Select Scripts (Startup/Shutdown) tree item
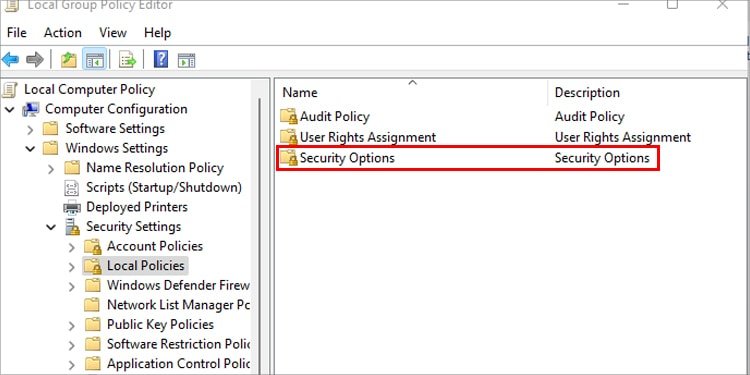 tap(164, 188)
